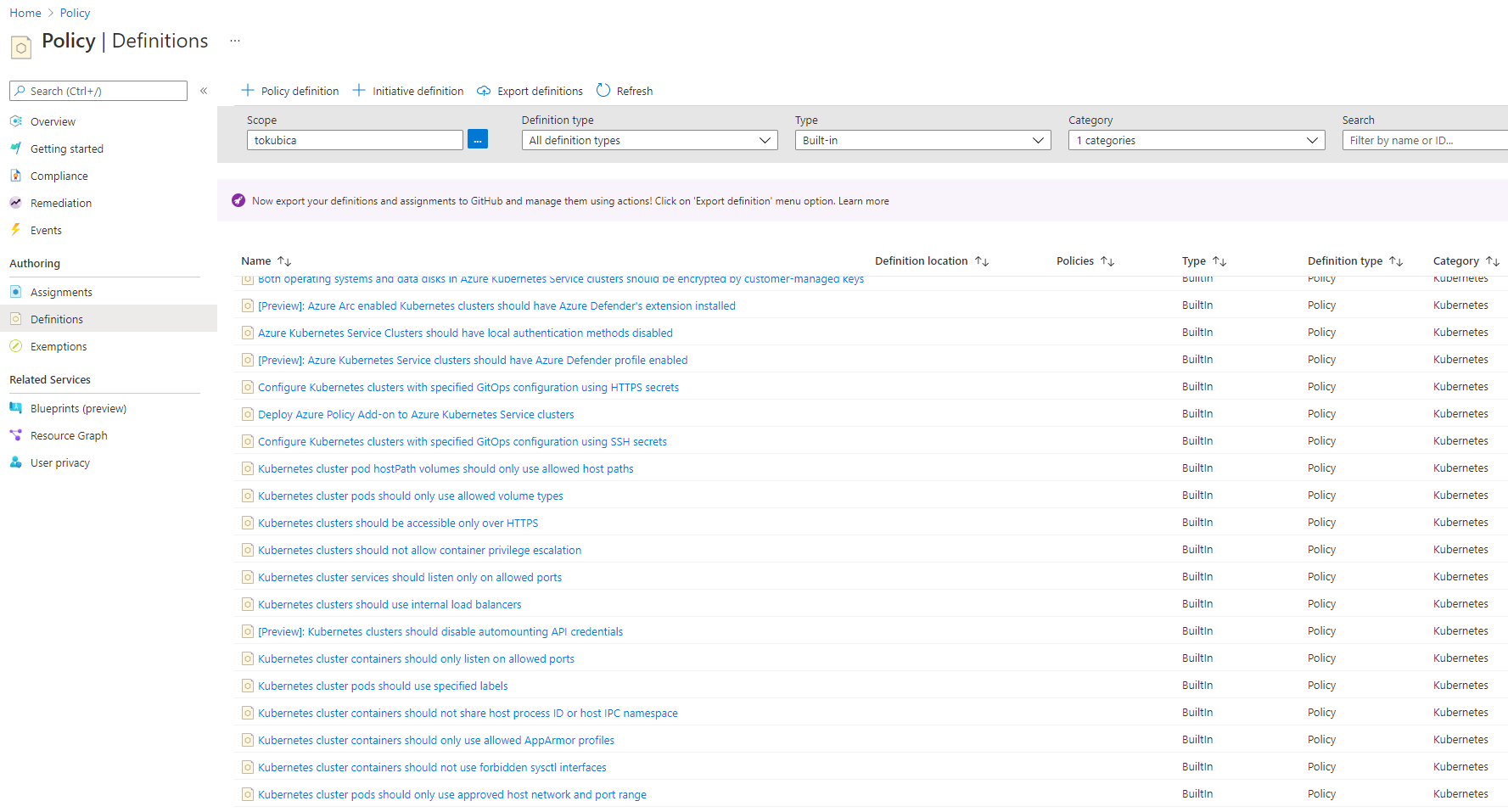Screen dimensions: 1508x812
Task: Expand the Definition type dropdown
Action: coord(649,140)
